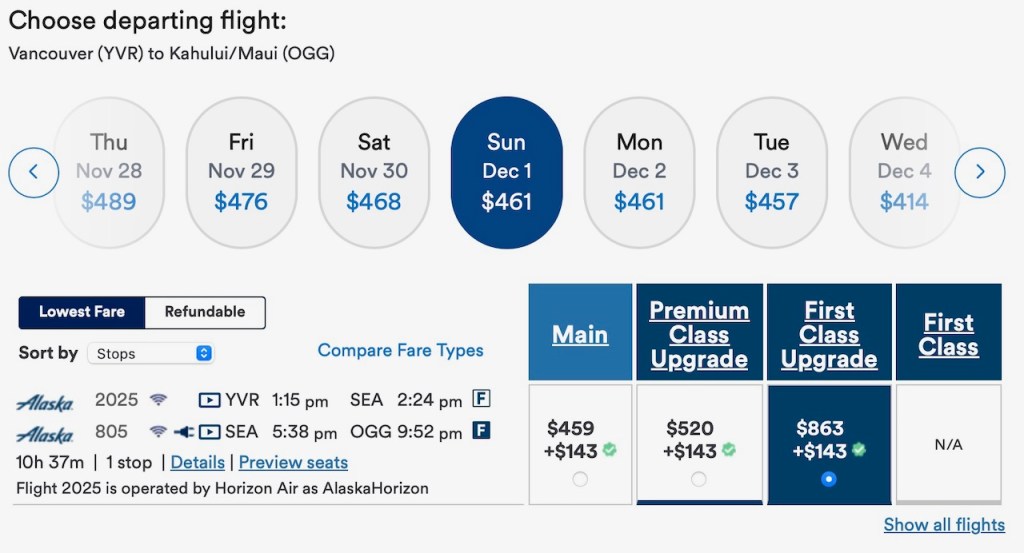Click Show all flights link

click(x=944, y=525)
